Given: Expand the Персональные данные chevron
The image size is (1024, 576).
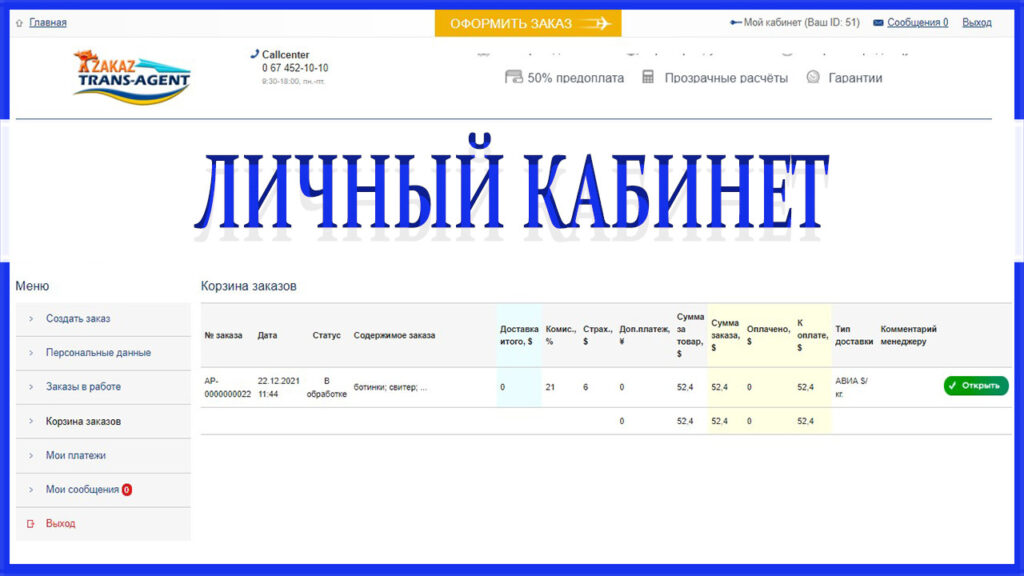Looking at the screenshot, I should [x=30, y=353].
